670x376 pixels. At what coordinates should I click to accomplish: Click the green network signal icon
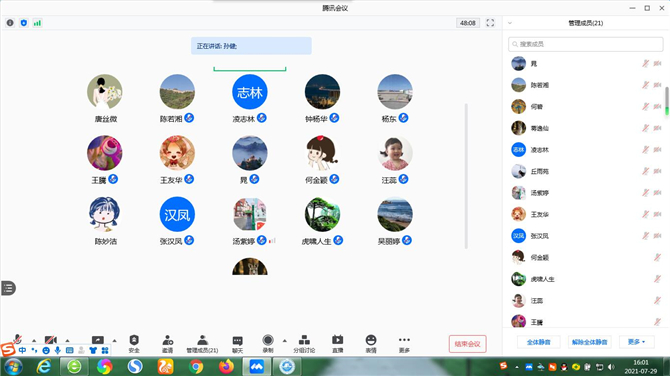coord(37,23)
